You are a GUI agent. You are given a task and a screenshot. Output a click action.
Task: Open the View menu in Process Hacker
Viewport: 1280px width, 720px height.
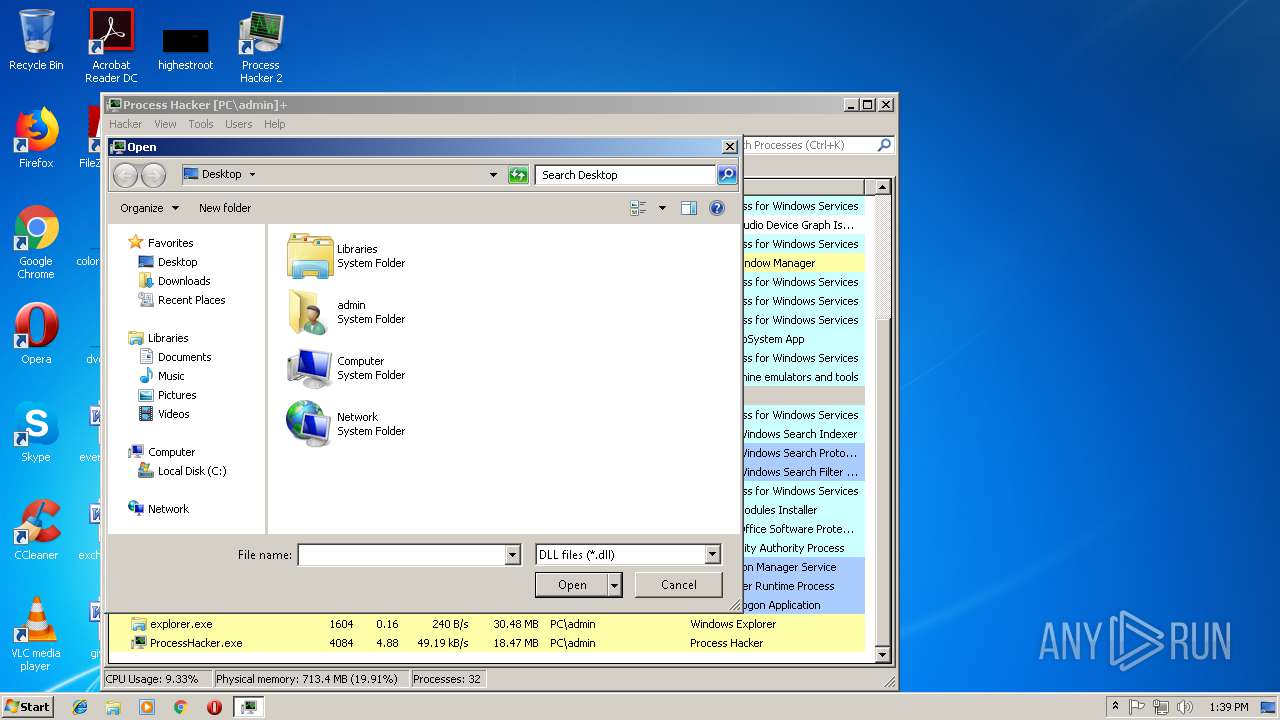[x=165, y=124]
